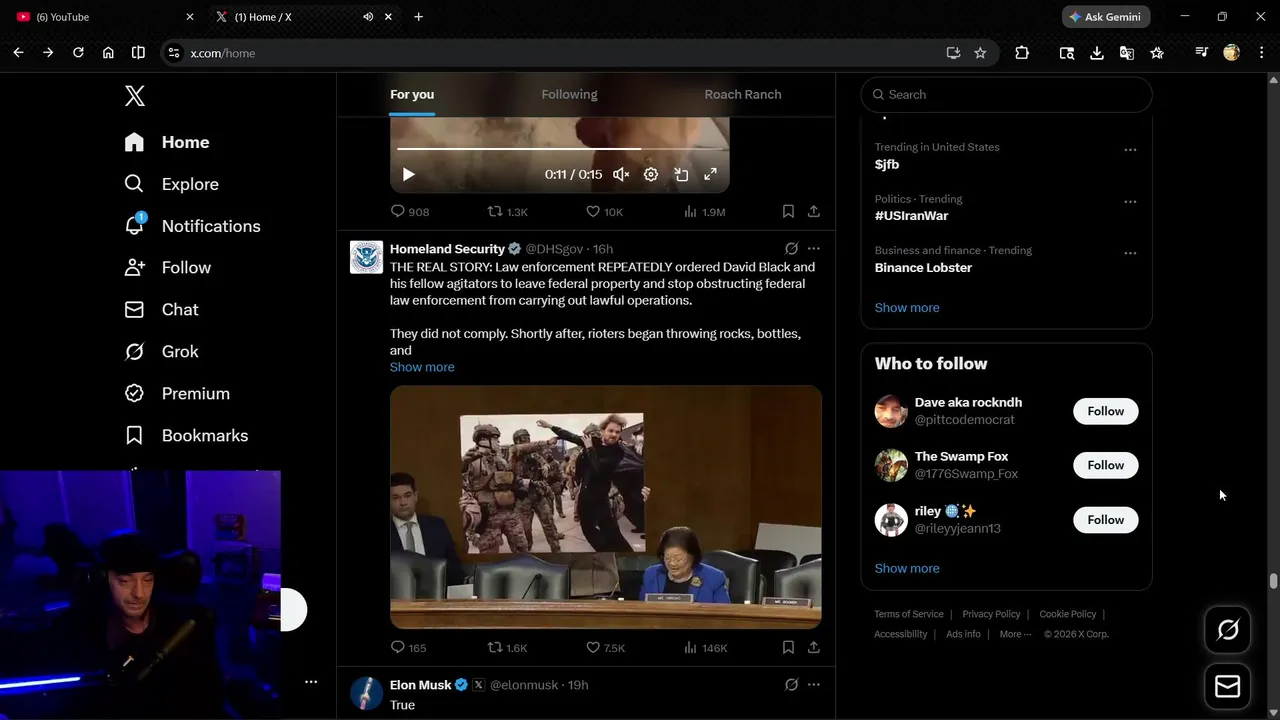Image resolution: width=1280 pixels, height=720 pixels.
Task: Toggle picture-in-picture on video
Action: pyautogui.click(x=681, y=174)
